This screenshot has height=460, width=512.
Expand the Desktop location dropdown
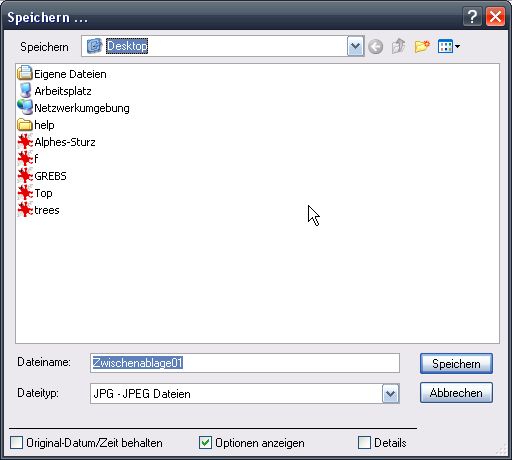pos(355,46)
